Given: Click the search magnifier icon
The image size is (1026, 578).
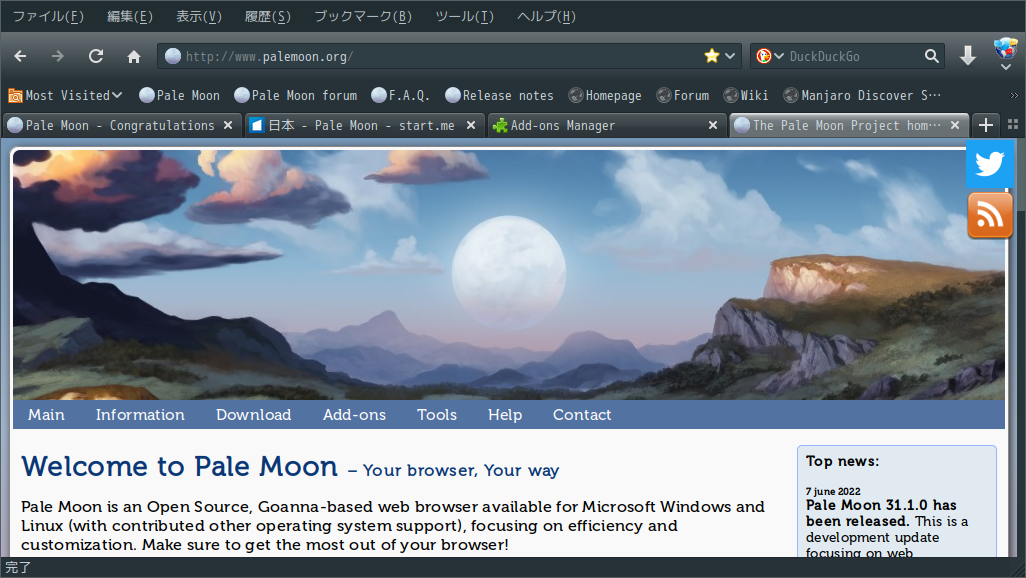Looking at the screenshot, I should click(932, 56).
